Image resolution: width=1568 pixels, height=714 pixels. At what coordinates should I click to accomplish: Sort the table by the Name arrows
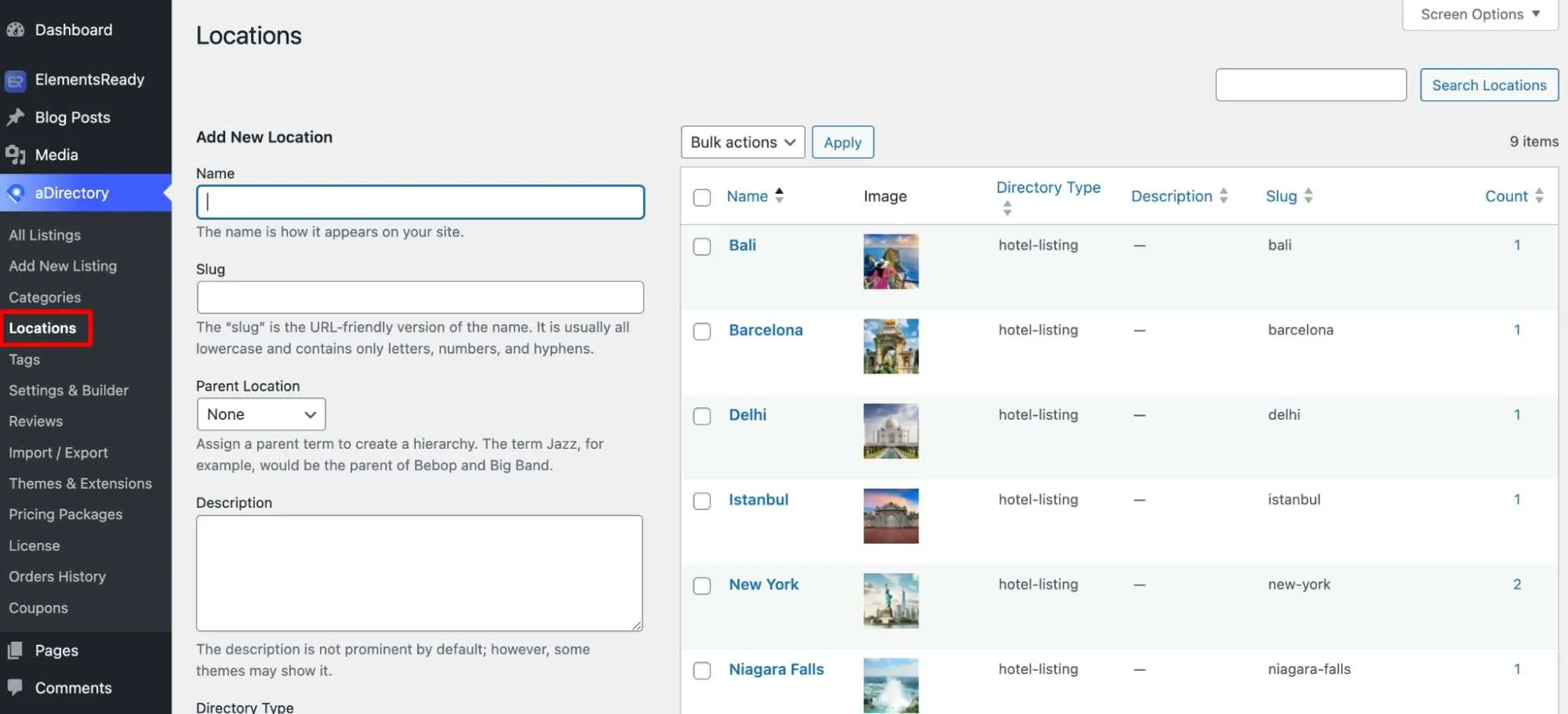(779, 195)
